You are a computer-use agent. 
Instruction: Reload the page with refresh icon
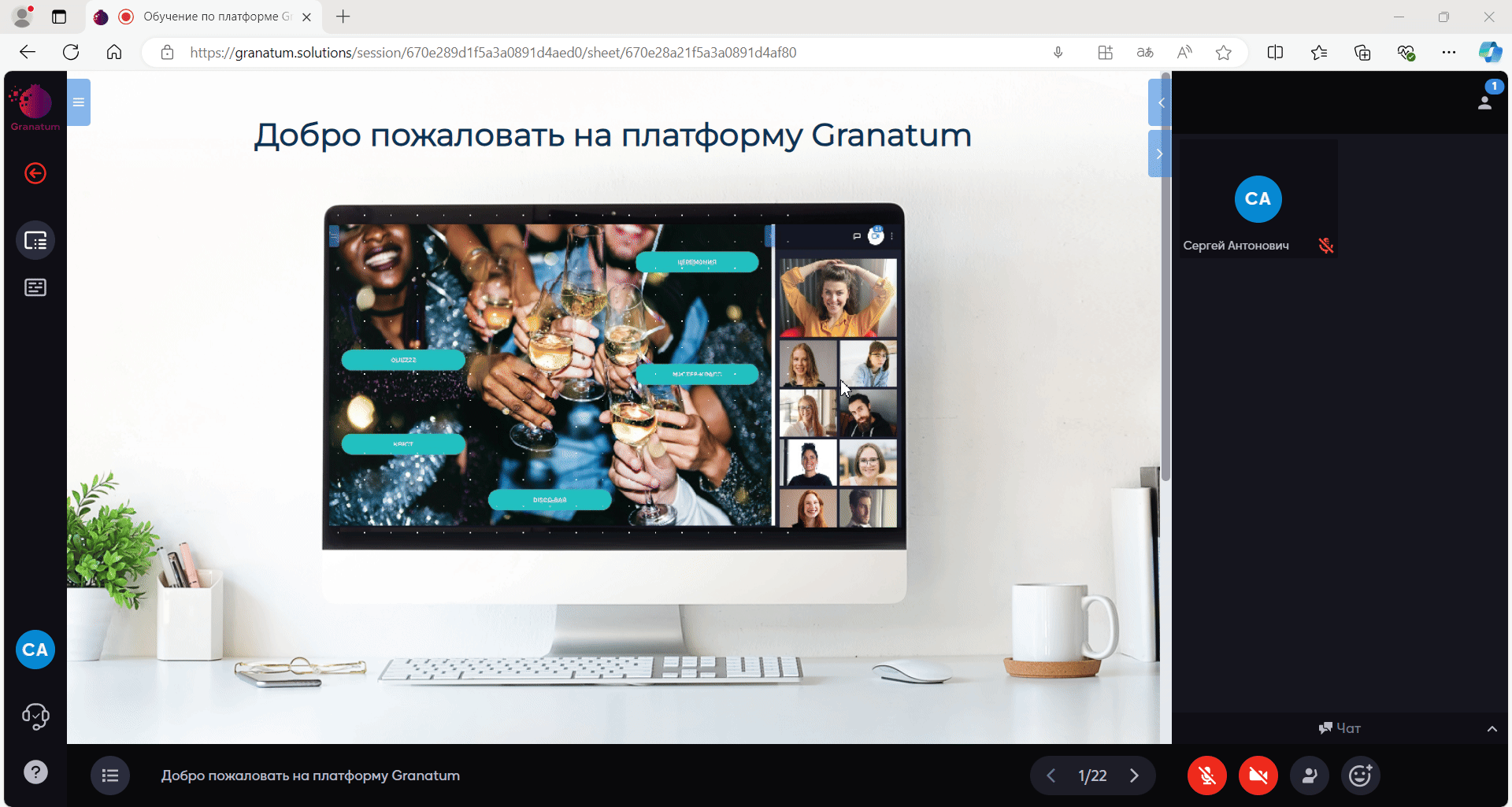click(71, 52)
